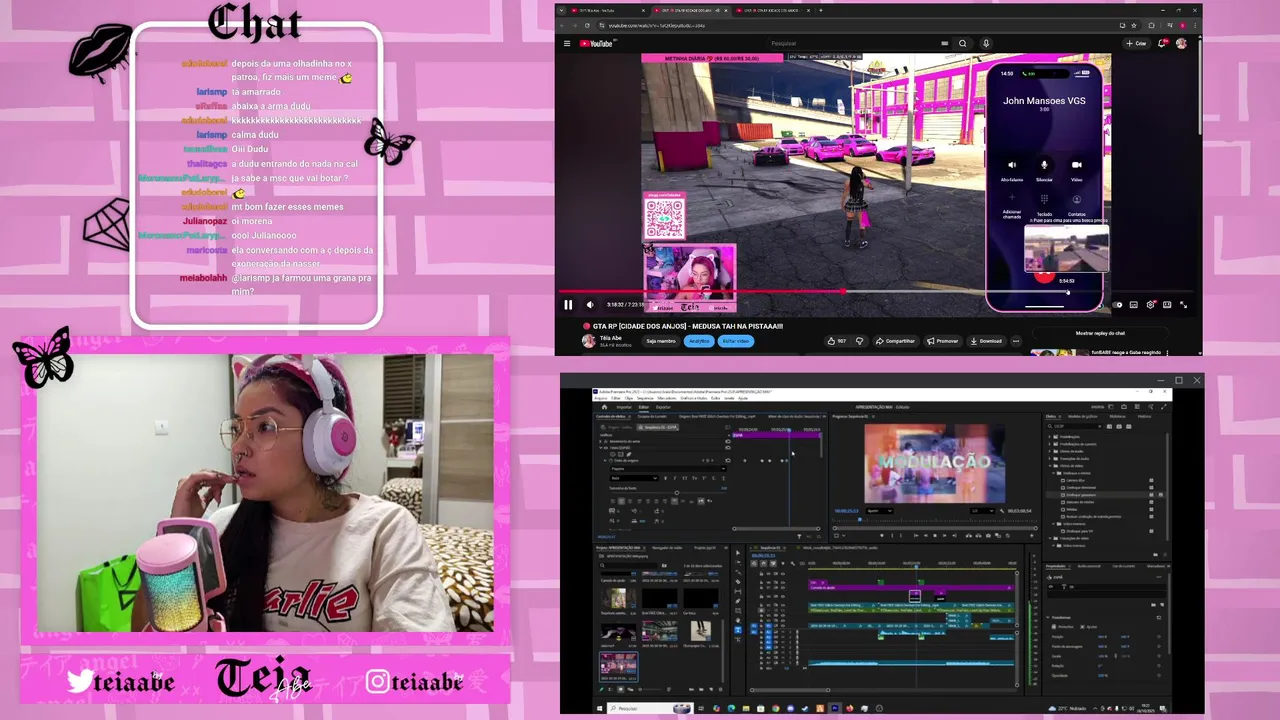
Task: Adjust the font size slider in Effect Controls
Action: pos(677,493)
